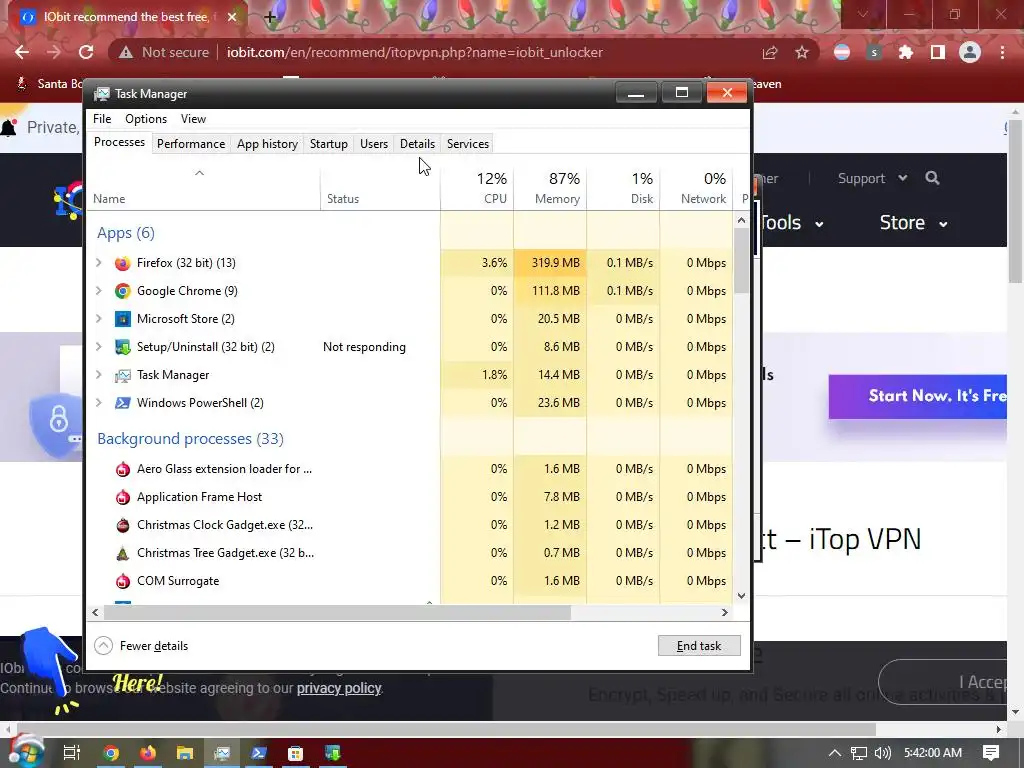
Task: Switch to the App history tab
Action: click(x=267, y=144)
